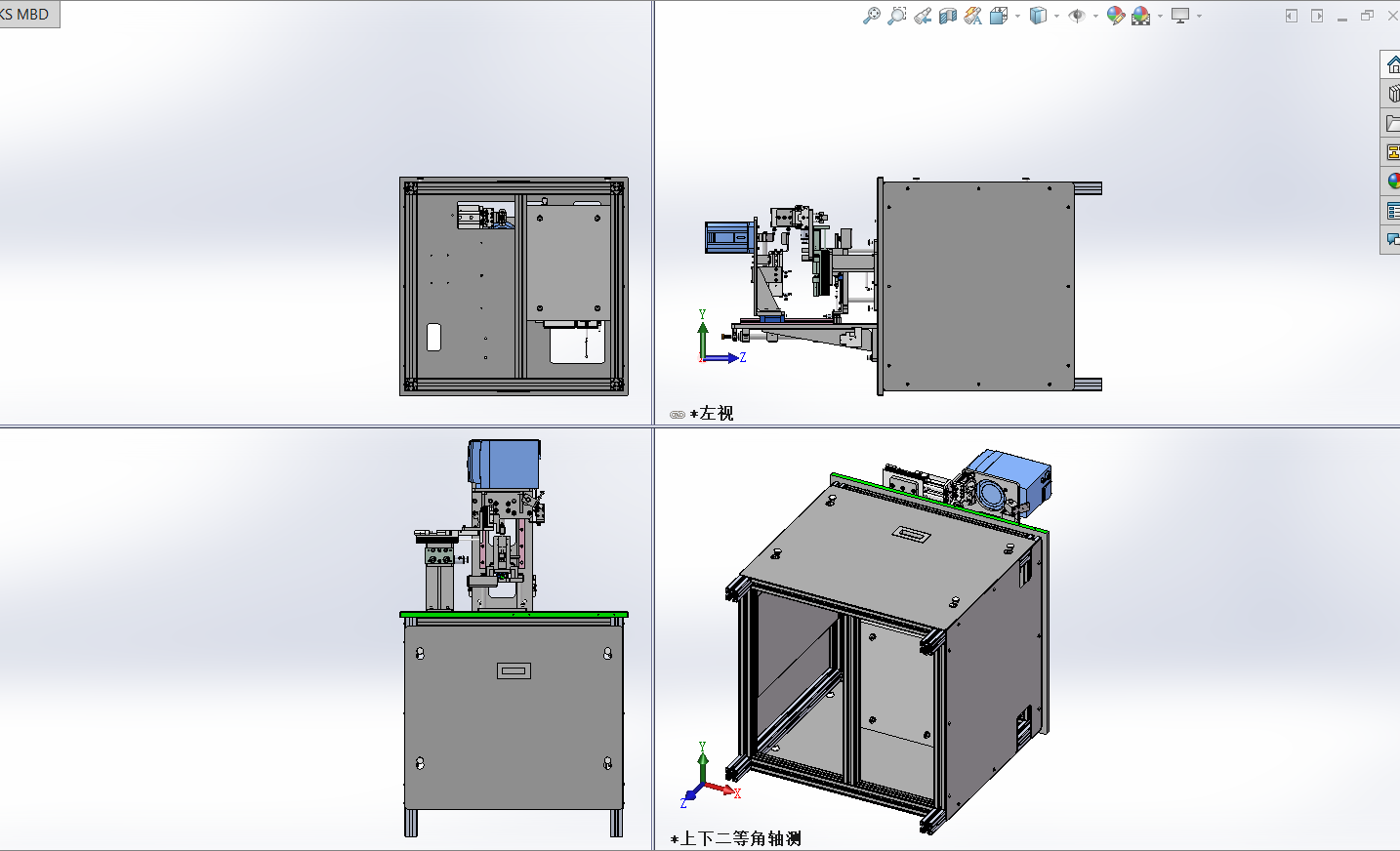The width and height of the screenshot is (1400, 851).
Task: Expand the View Orientation dropdown arrow
Action: tap(1017, 16)
